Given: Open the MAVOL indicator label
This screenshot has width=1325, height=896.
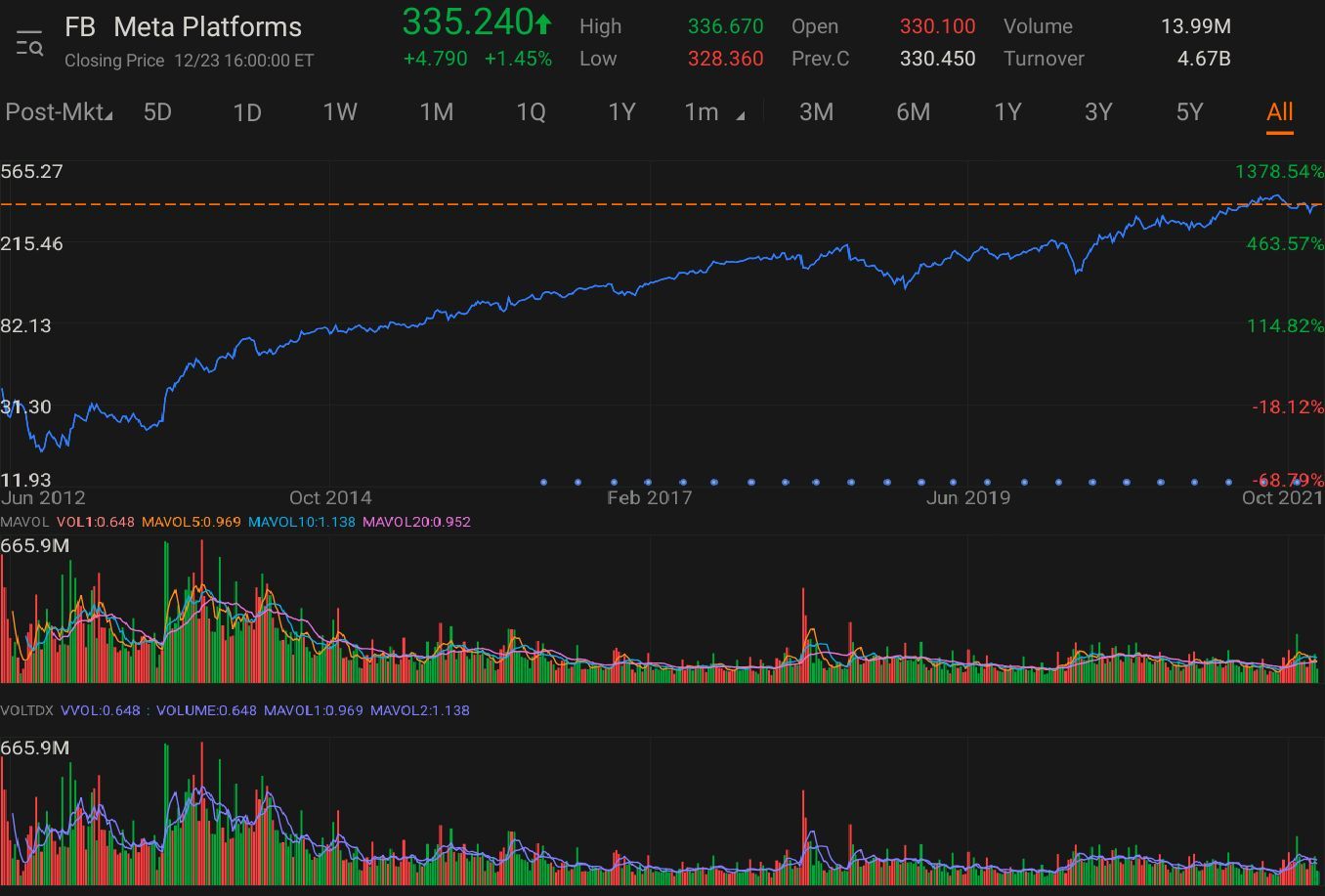Looking at the screenshot, I should [x=24, y=522].
